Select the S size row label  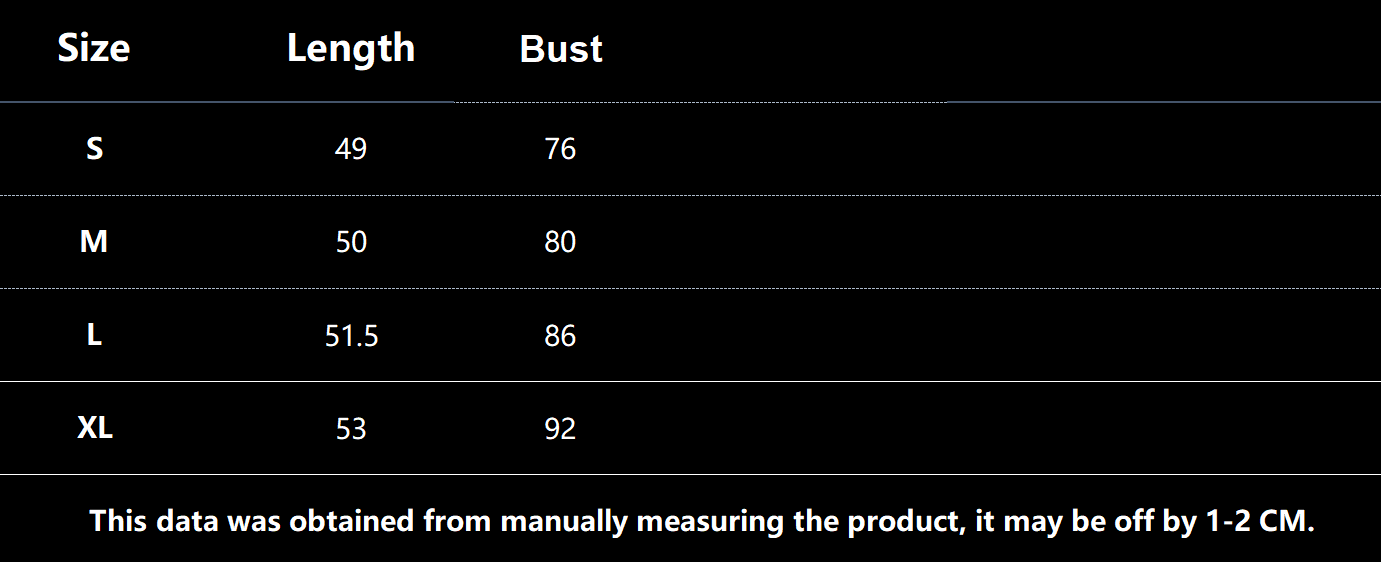[94, 149]
